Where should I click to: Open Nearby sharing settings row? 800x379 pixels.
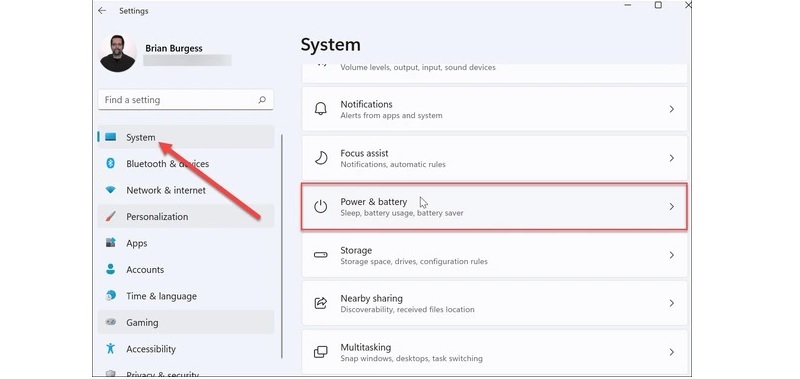pyautogui.click(x=494, y=304)
